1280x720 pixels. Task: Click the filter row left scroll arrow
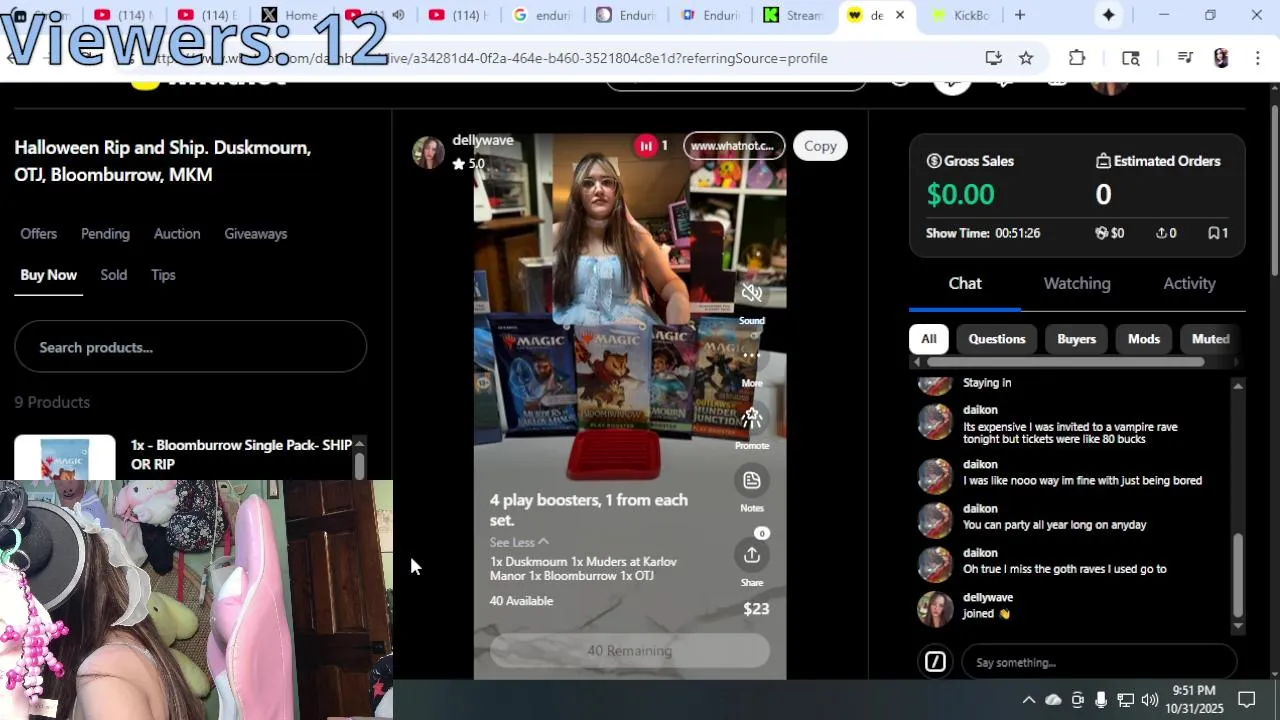pos(917,362)
